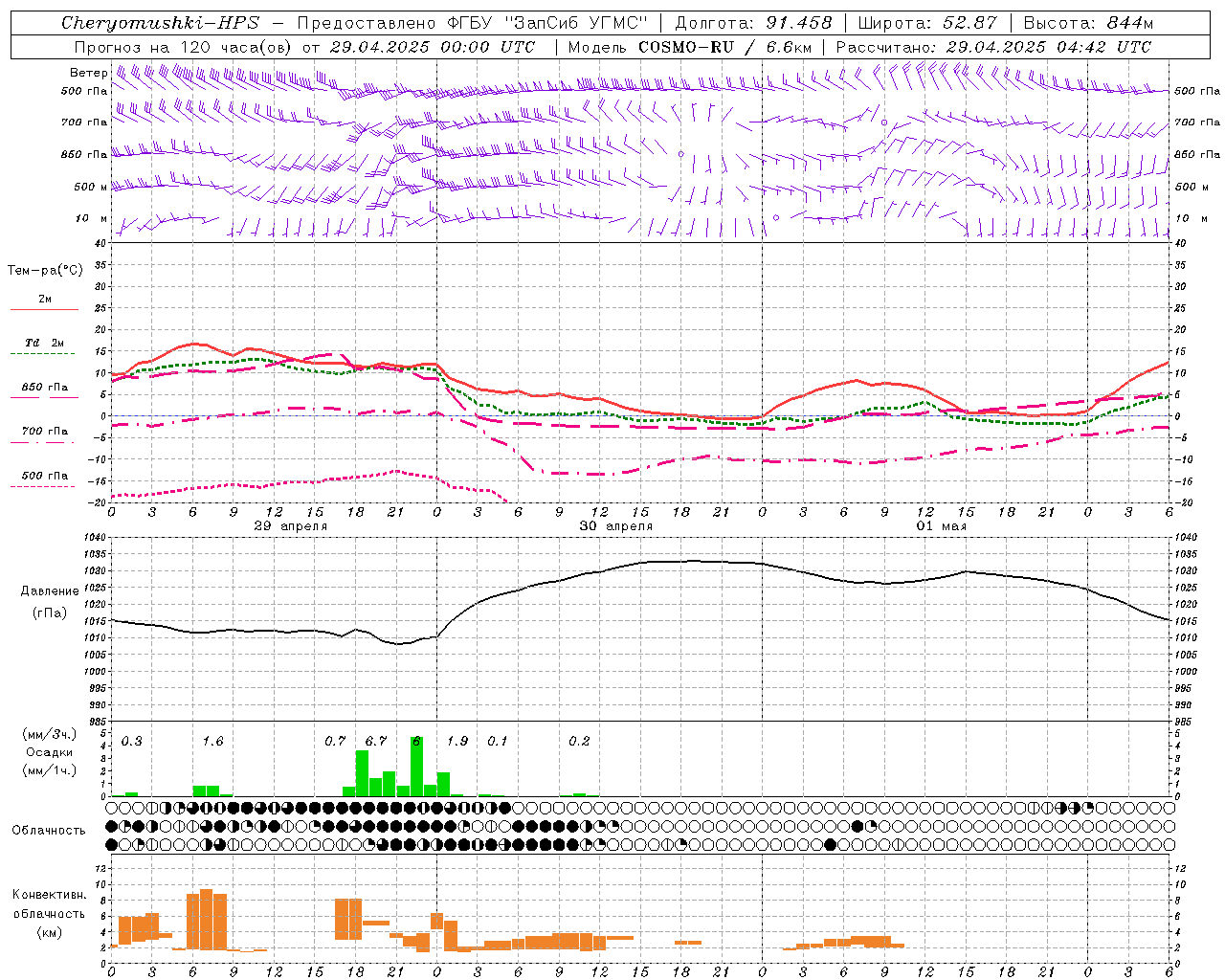Click the Высота: 844м header field
This screenshot has height=980, width=1225.
pos(1088,23)
